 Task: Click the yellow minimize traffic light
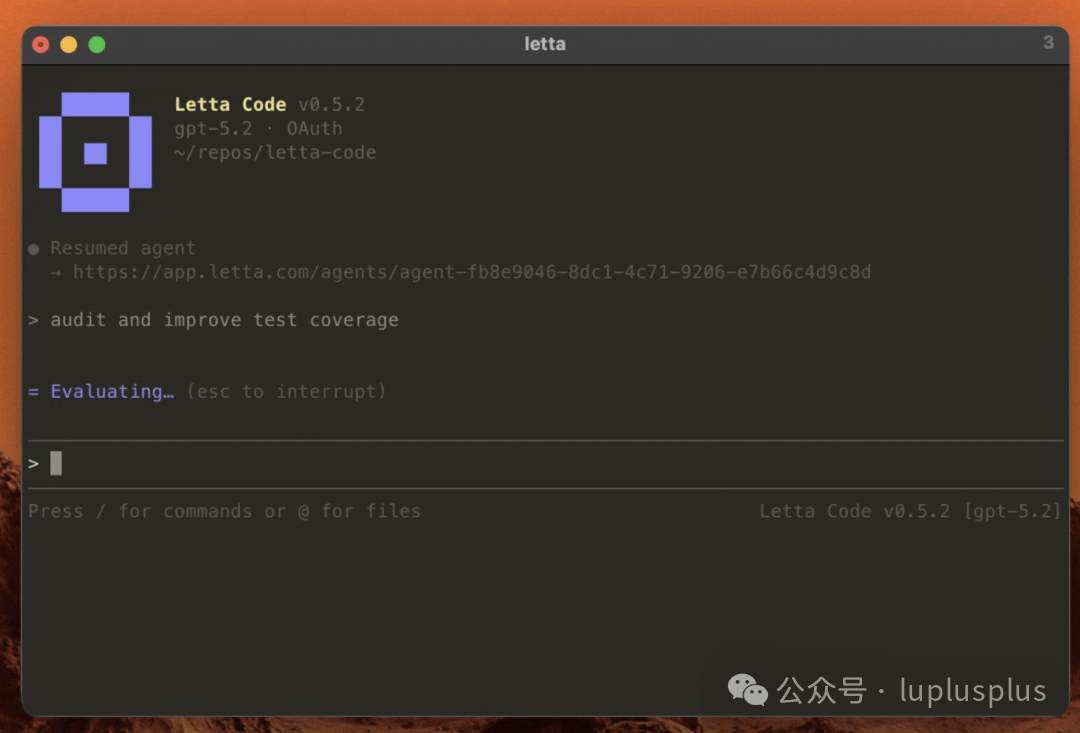click(68, 44)
